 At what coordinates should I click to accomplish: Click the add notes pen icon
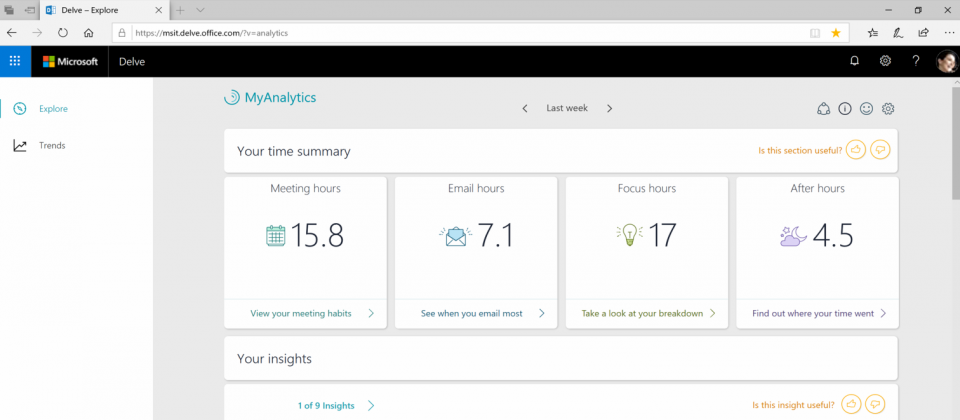(x=898, y=33)
